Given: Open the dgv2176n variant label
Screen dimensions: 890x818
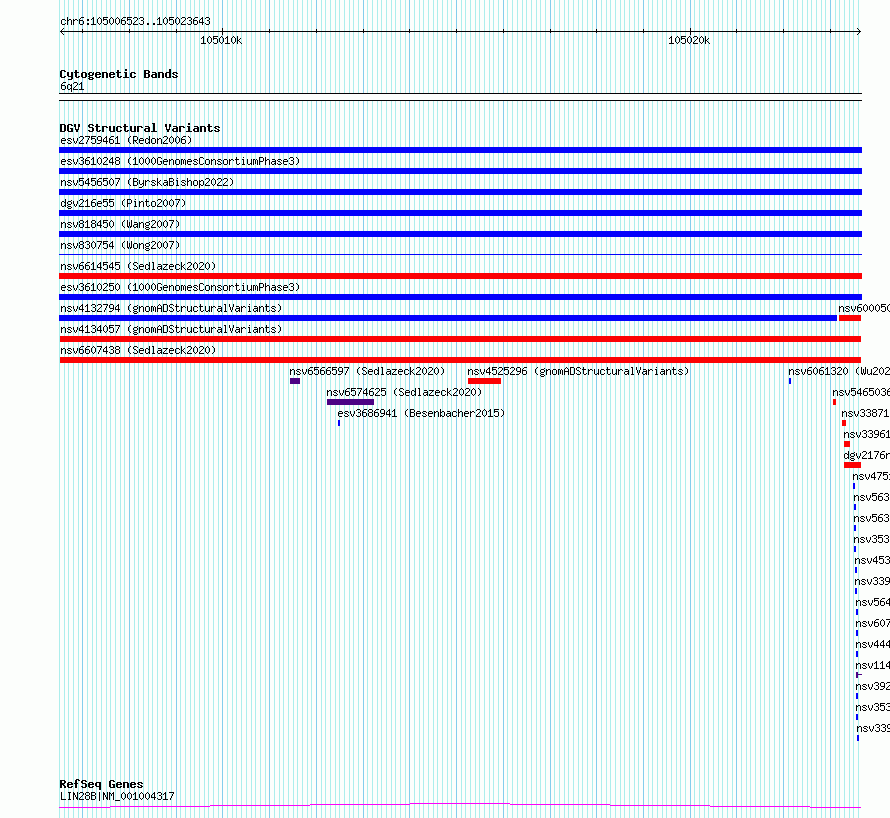Looking at the screenshot, I should (x=867, y=455).
